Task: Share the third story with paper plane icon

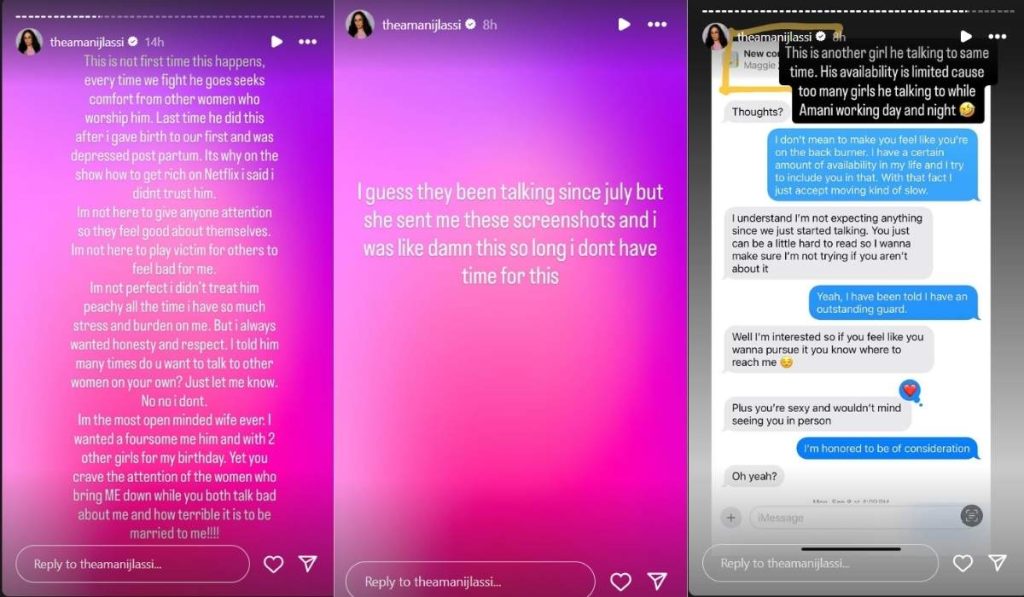Action: tap(997, 562)
